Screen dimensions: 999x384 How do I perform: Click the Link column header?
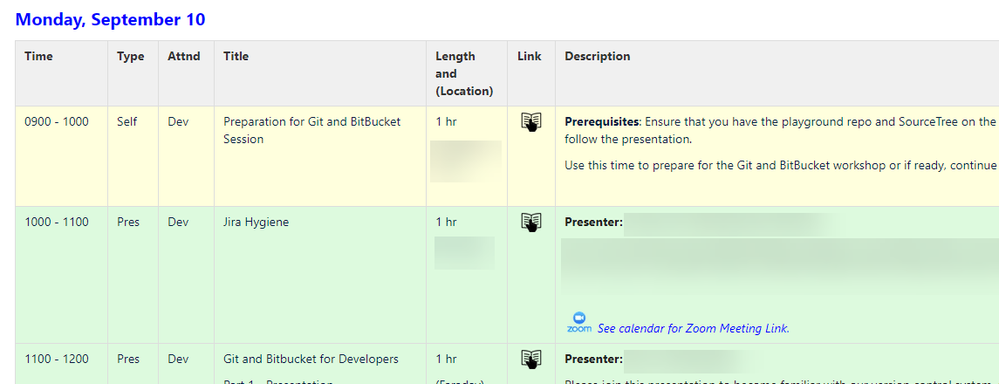(x=529, y=56)
